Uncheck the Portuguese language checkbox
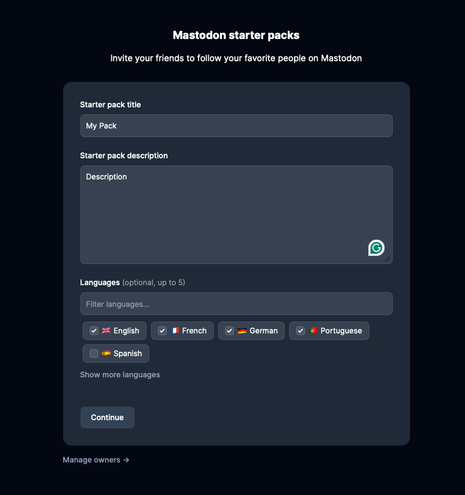This screenshot has width=465, height=495. pos(300,331)
